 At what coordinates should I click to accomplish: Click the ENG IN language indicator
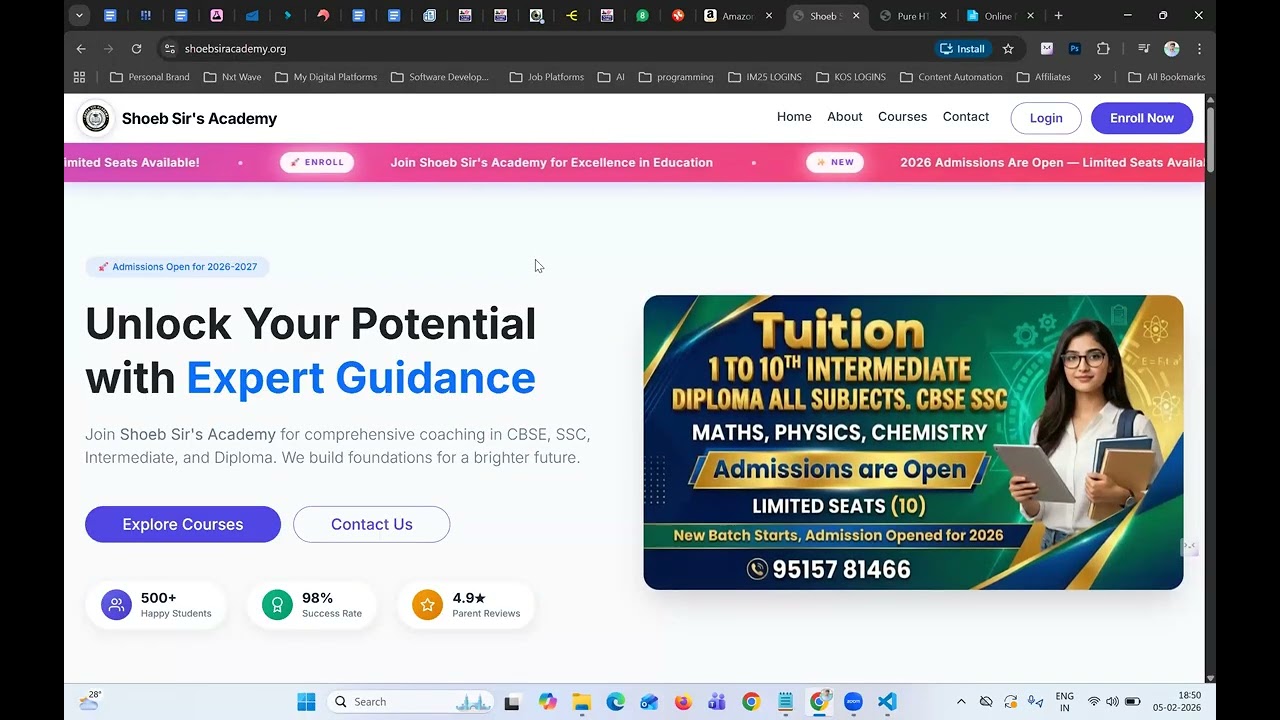click(1064, 701)
